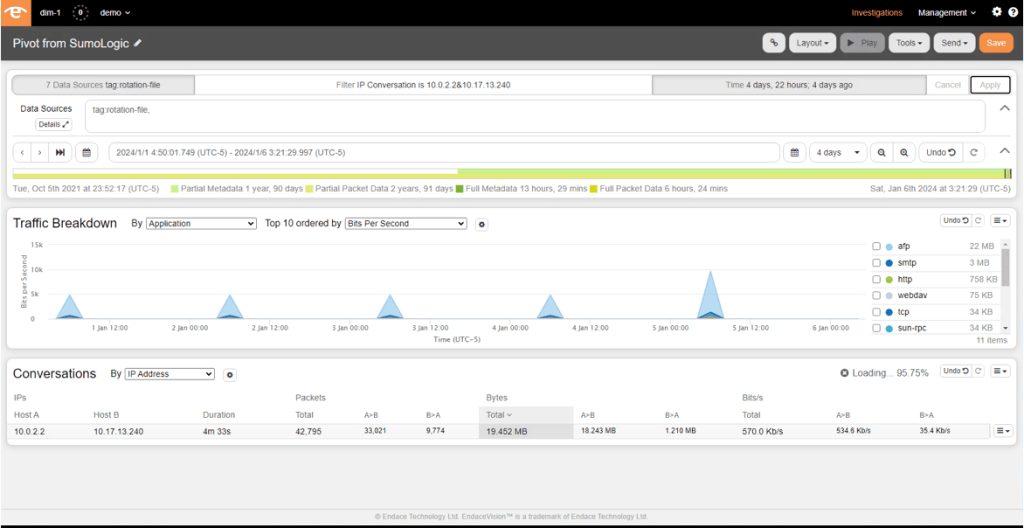Open row menu for 10.0.2.2 conversation
The height and width of the screenshot is (528, 1024).
click(x=1002, y=431)
